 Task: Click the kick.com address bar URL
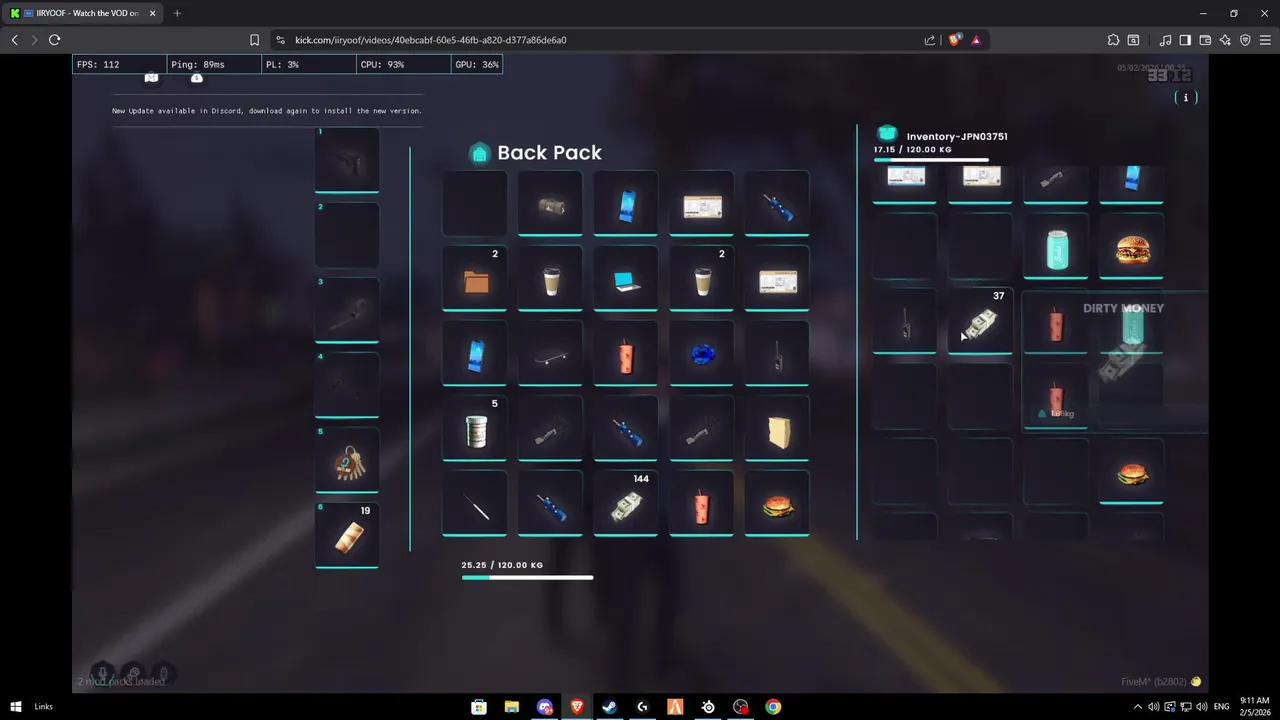tap(431, 40)
